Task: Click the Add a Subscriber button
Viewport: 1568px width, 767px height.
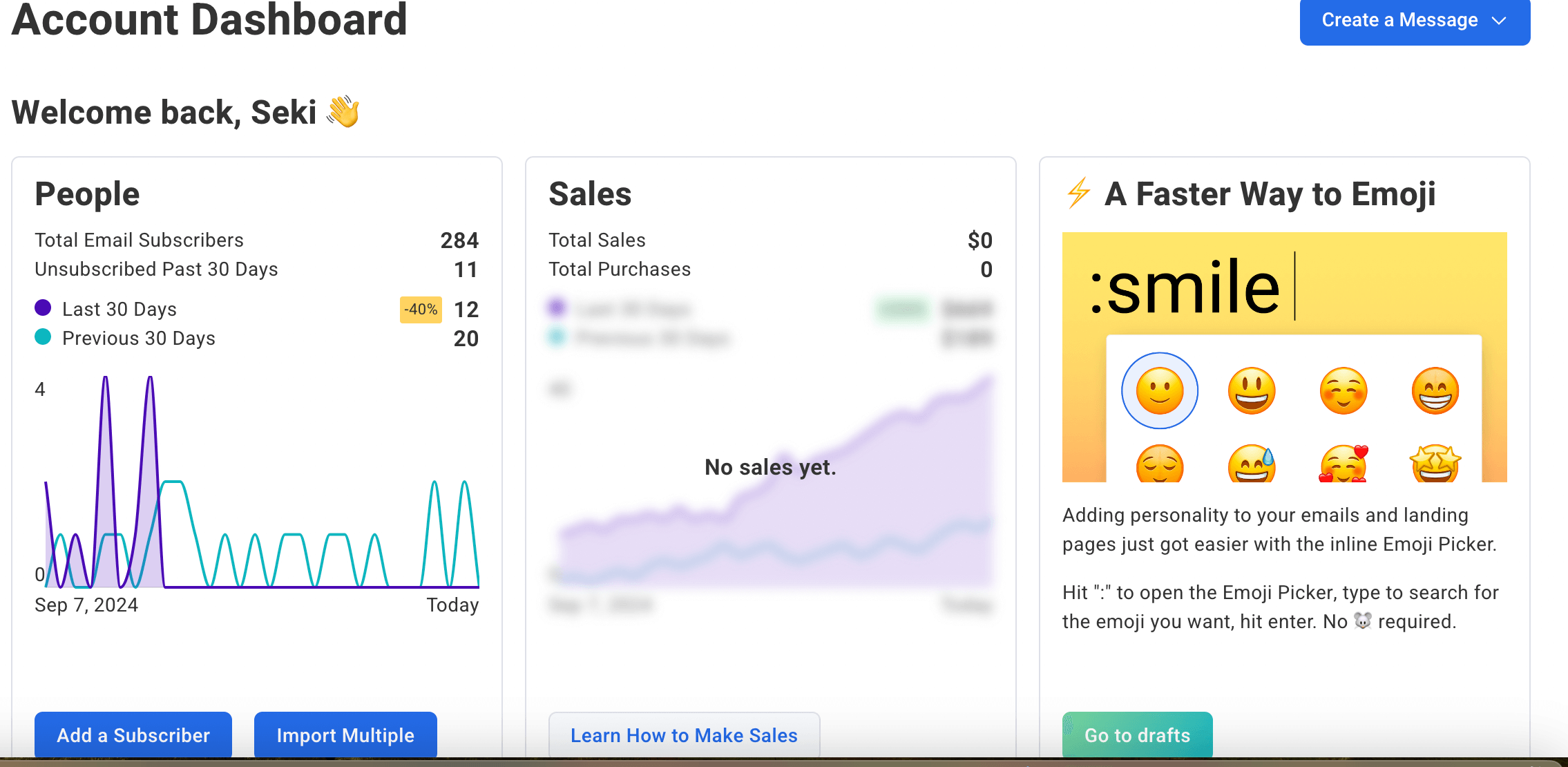Action: [x=133, y=735]
